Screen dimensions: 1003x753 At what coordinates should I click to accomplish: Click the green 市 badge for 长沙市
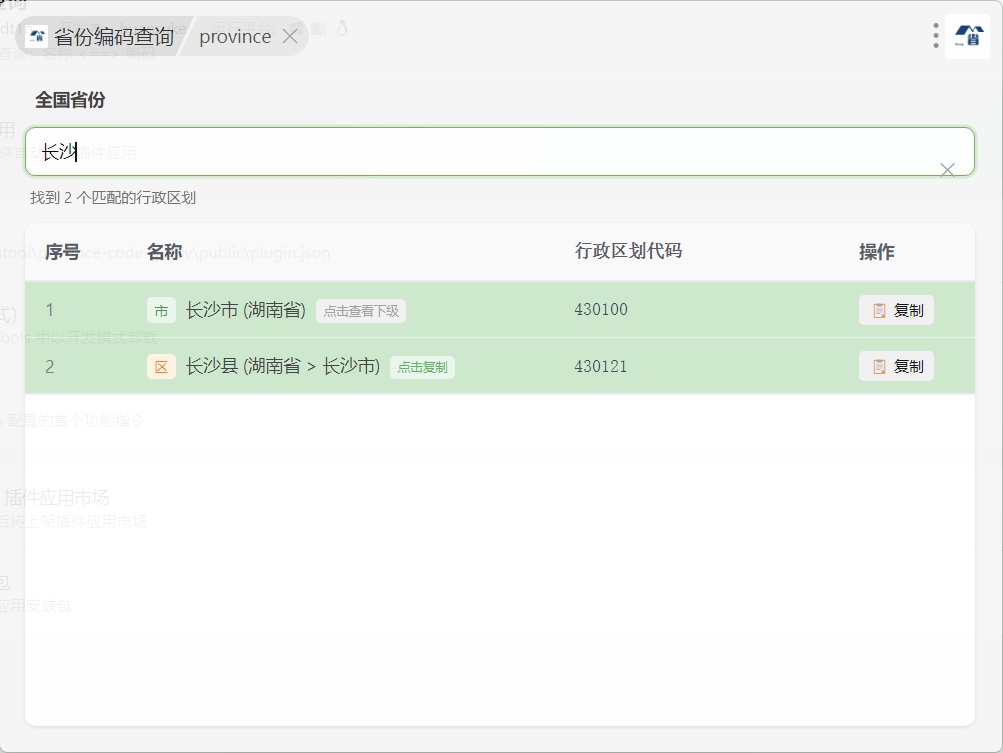[161, 311]
